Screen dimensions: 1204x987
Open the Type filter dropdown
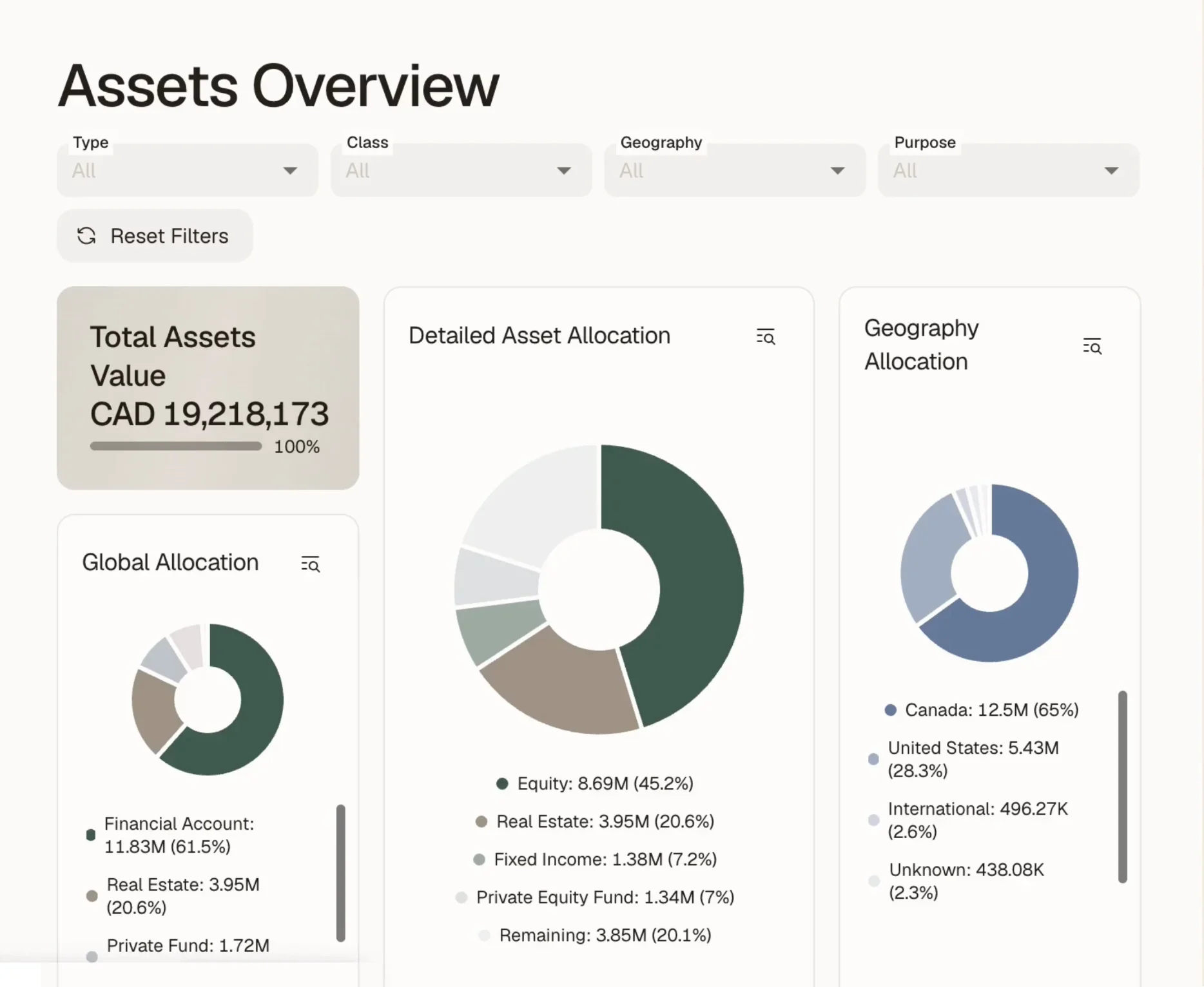[188, 170]
